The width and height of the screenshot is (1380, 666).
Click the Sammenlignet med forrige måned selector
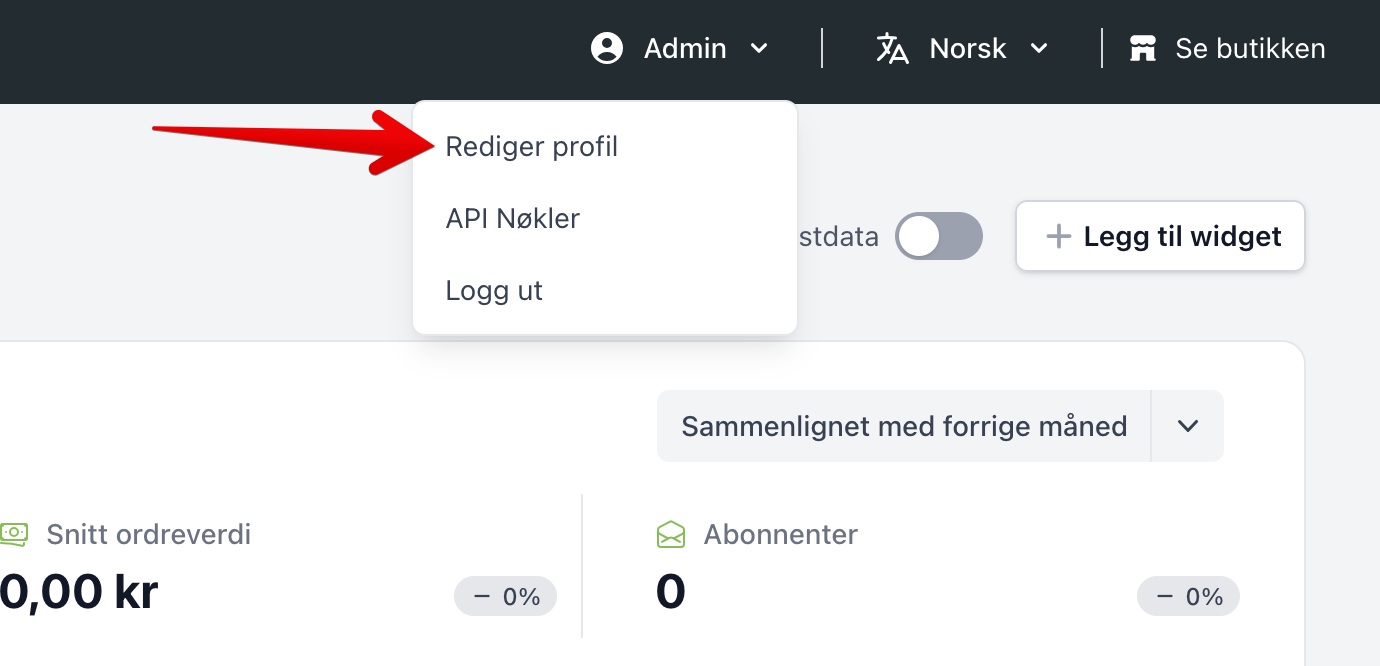(x=904, y=426)
